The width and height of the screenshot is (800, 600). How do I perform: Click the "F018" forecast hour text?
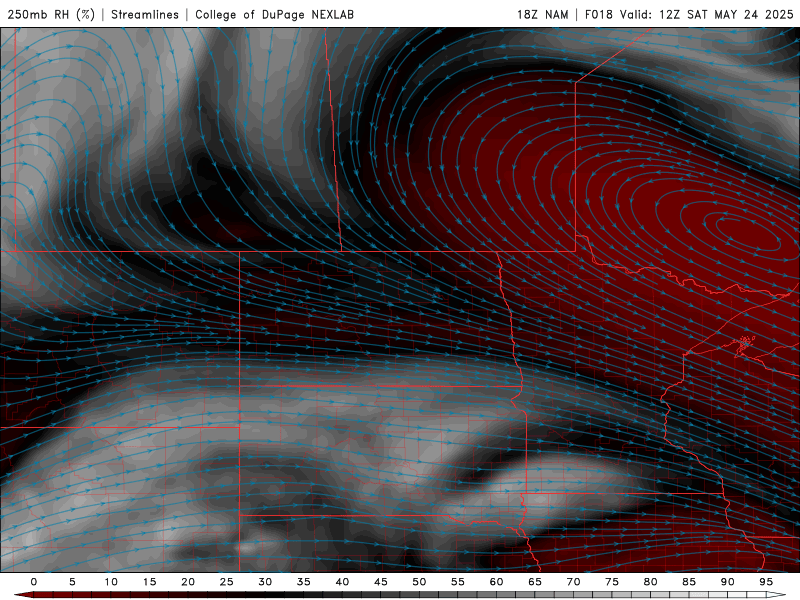click(598, 14)
